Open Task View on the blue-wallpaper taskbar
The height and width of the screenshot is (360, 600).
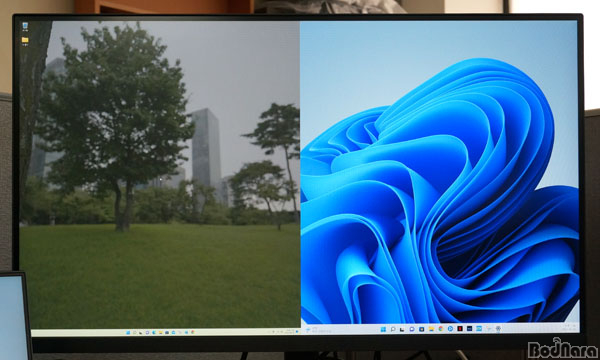coord(402,329)
